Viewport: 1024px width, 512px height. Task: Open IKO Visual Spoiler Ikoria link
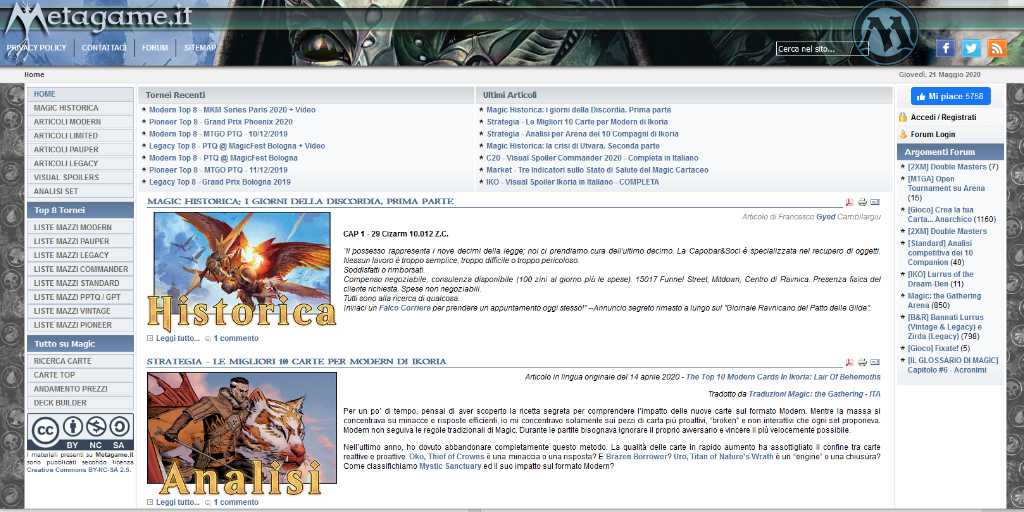click(573, 182)
